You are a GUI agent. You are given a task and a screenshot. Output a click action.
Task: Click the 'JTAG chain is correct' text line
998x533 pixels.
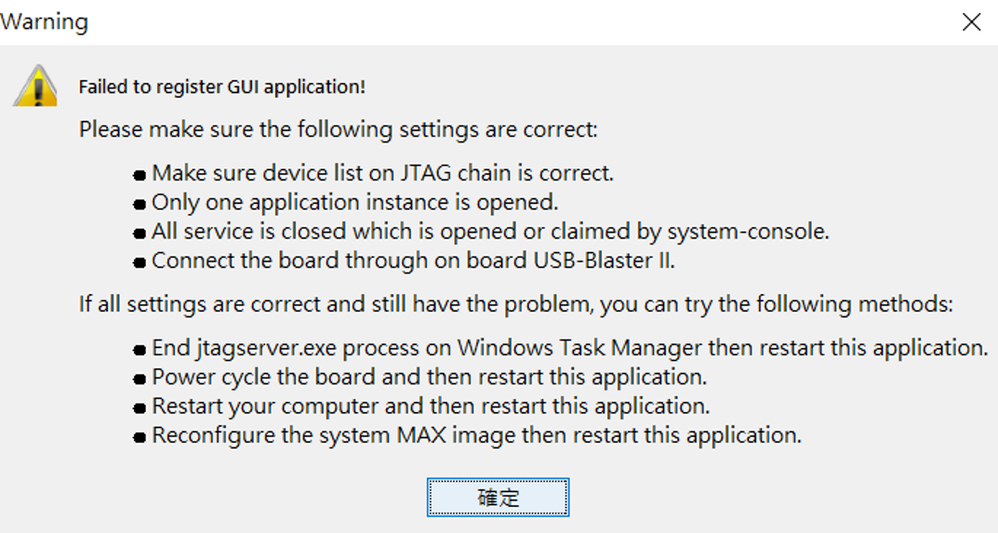click(x=382, y=173)
